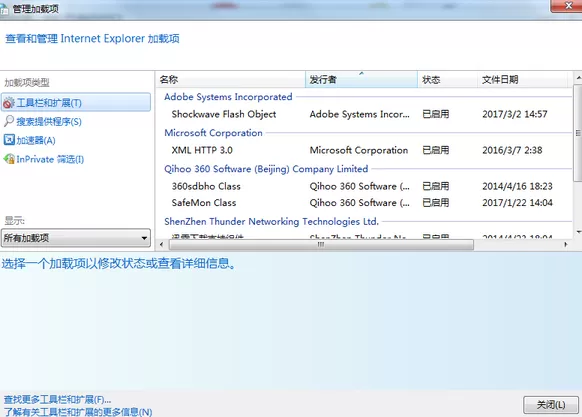
Task: Collapse the Microsoft Corporation group header
Action: (213, 133)
